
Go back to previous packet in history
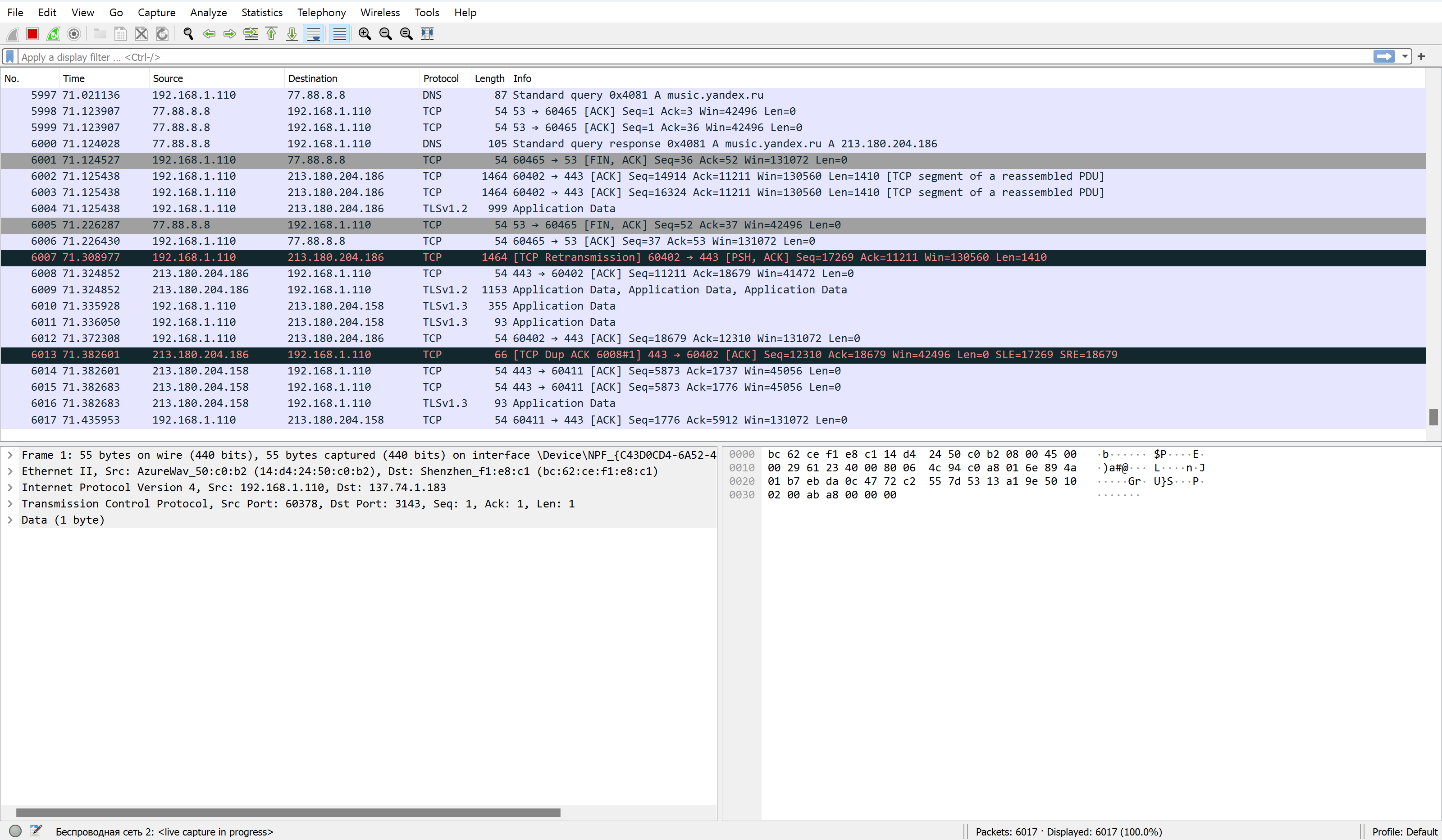click(x=209, y=34)
